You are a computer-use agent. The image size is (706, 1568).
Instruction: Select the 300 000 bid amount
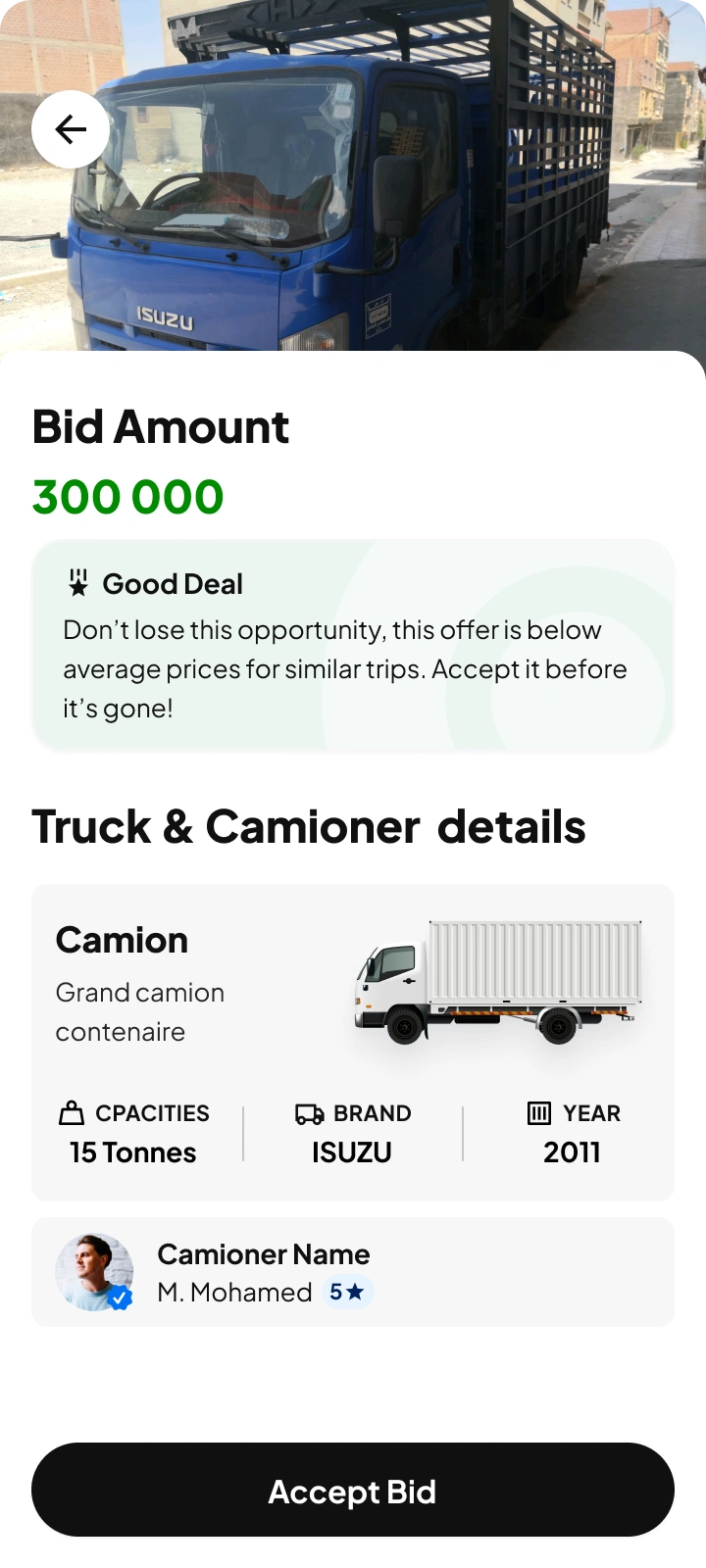pyautogui.click(x=127, y=497)
